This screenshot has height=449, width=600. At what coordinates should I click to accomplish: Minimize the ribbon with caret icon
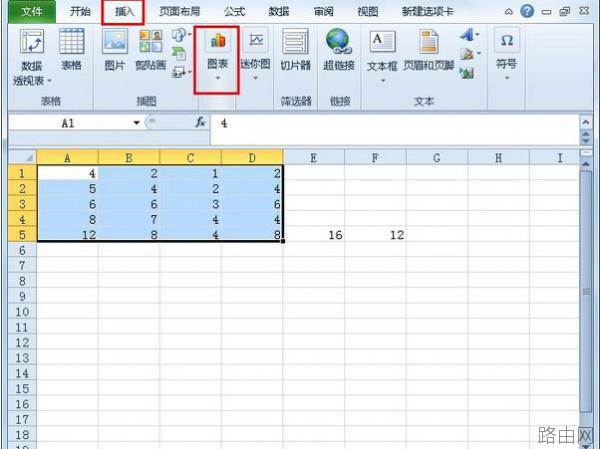509,12
